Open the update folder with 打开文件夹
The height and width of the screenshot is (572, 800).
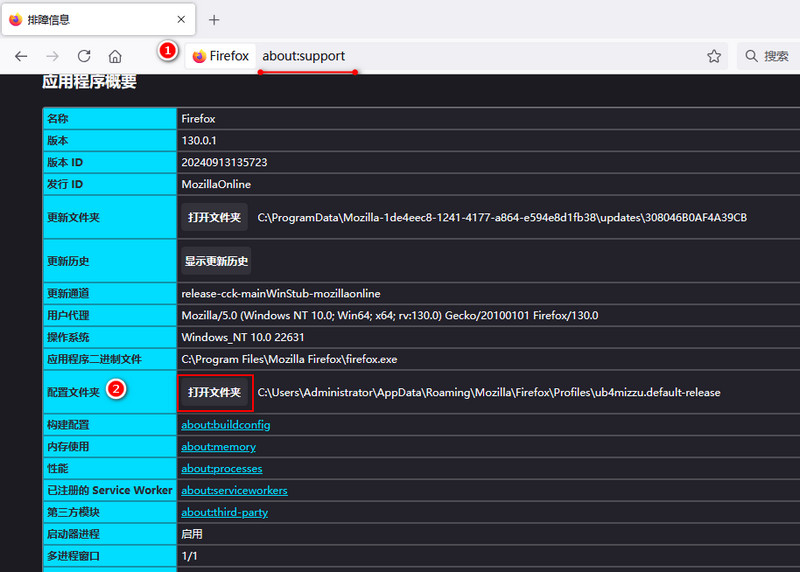point(214,217)
